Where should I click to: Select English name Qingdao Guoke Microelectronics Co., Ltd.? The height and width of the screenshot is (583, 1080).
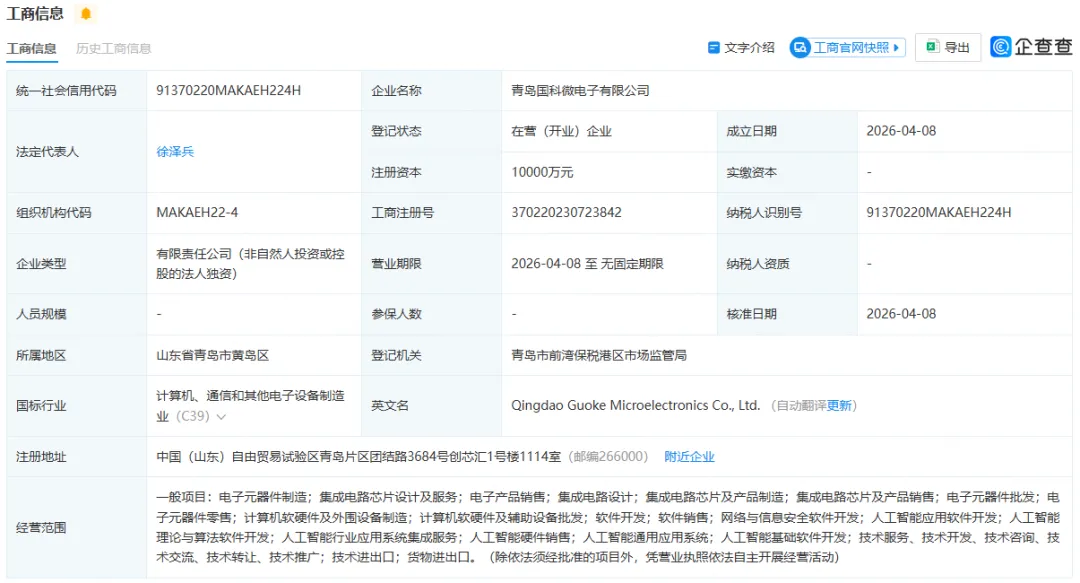coord(635,406)
